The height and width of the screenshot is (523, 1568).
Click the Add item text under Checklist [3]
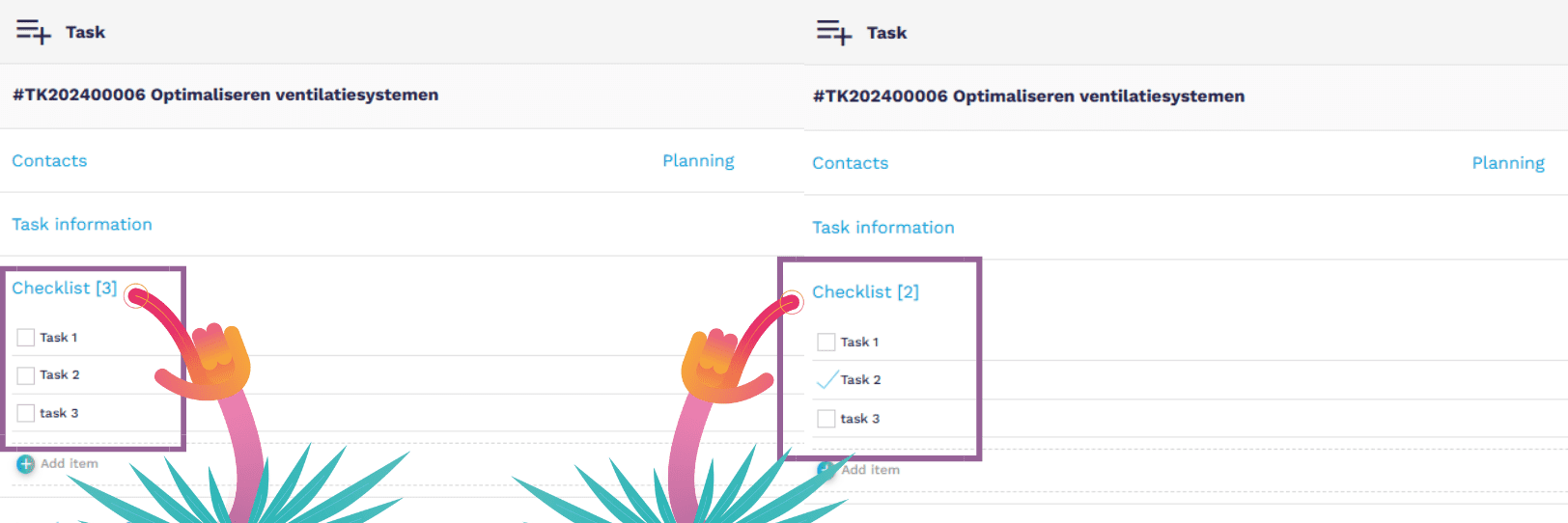point(70,464)
